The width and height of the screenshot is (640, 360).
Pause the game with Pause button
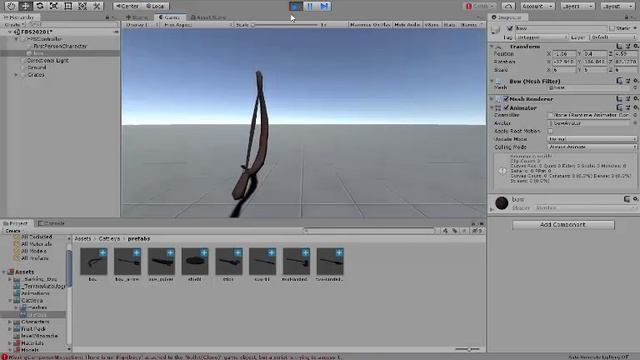[x=310, y=6]
